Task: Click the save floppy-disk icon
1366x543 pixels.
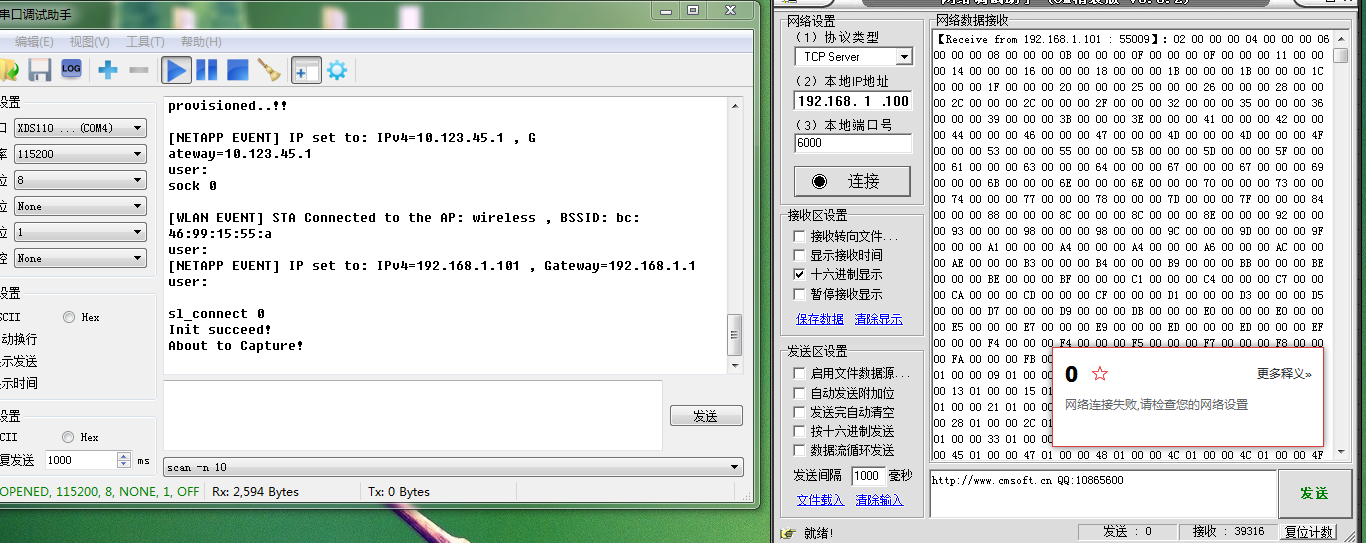Action: 39,70
